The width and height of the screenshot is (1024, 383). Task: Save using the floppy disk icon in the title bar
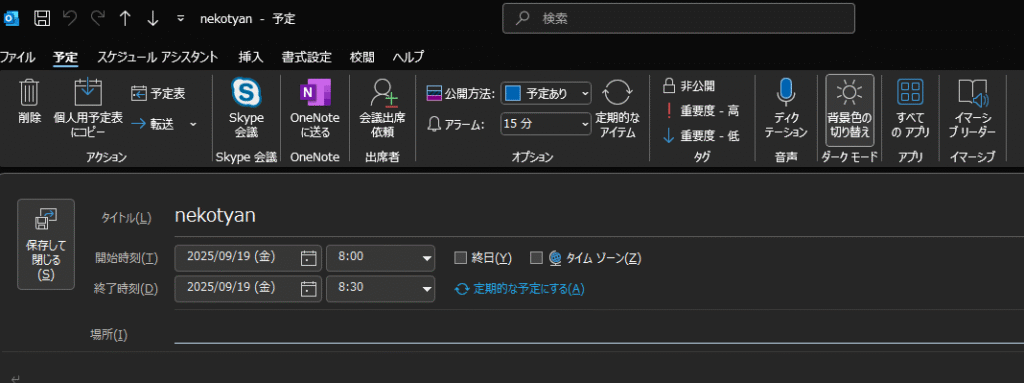[x=42, y=18]
